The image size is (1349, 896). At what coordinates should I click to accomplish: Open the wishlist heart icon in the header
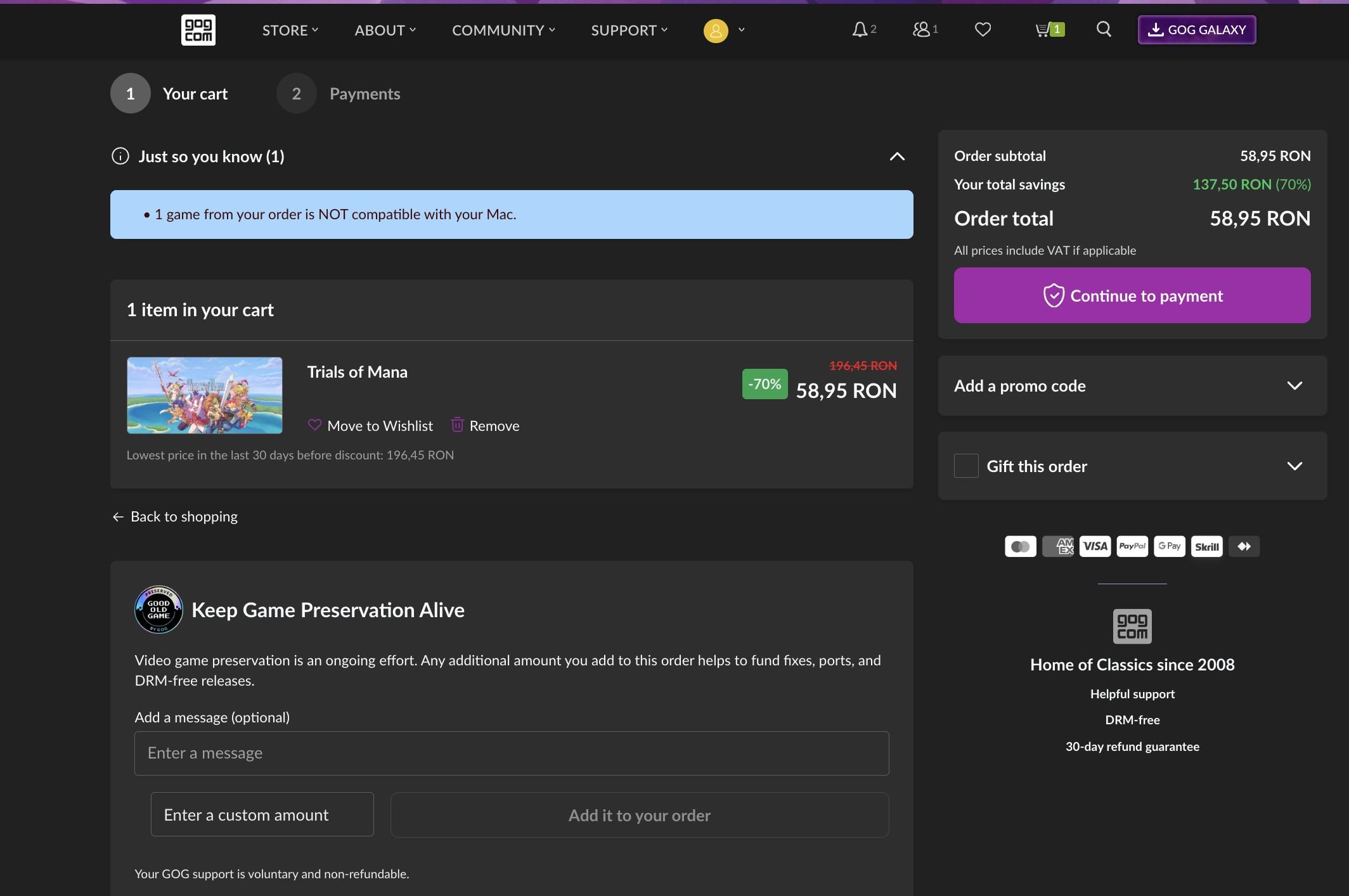click(x=983, y=30)
